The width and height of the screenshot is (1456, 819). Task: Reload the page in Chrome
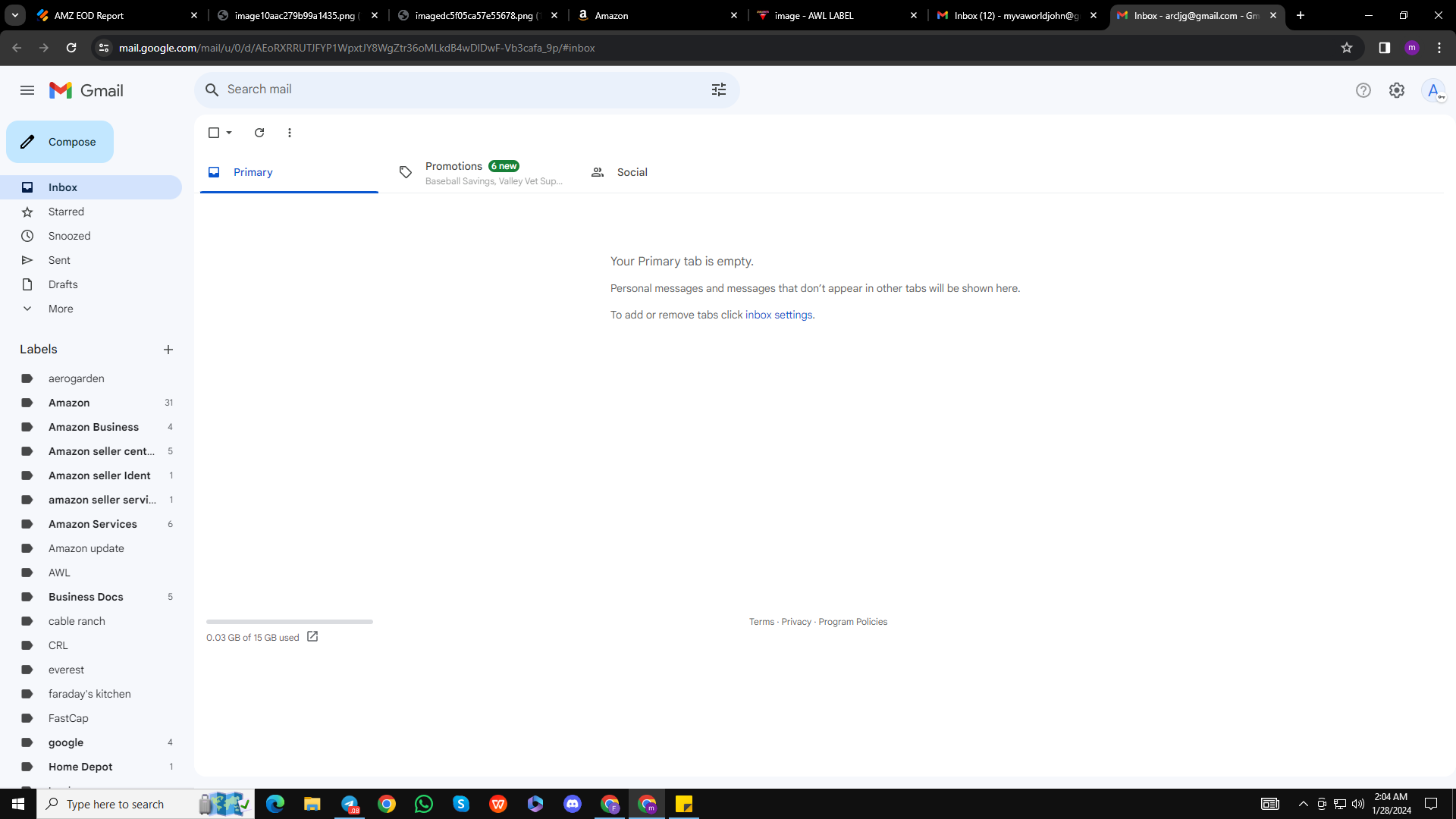(71, 48)
